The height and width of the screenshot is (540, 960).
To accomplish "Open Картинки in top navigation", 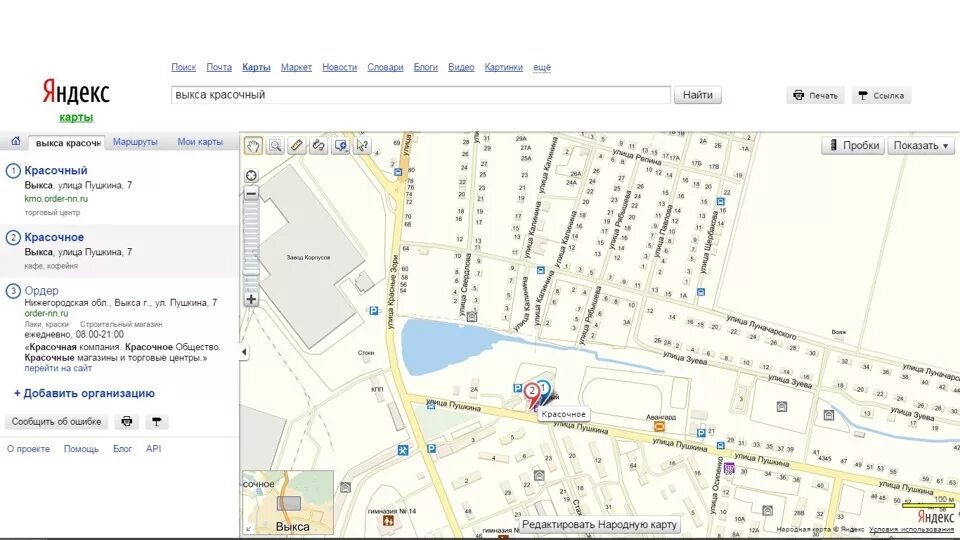I will click(504, 67).
